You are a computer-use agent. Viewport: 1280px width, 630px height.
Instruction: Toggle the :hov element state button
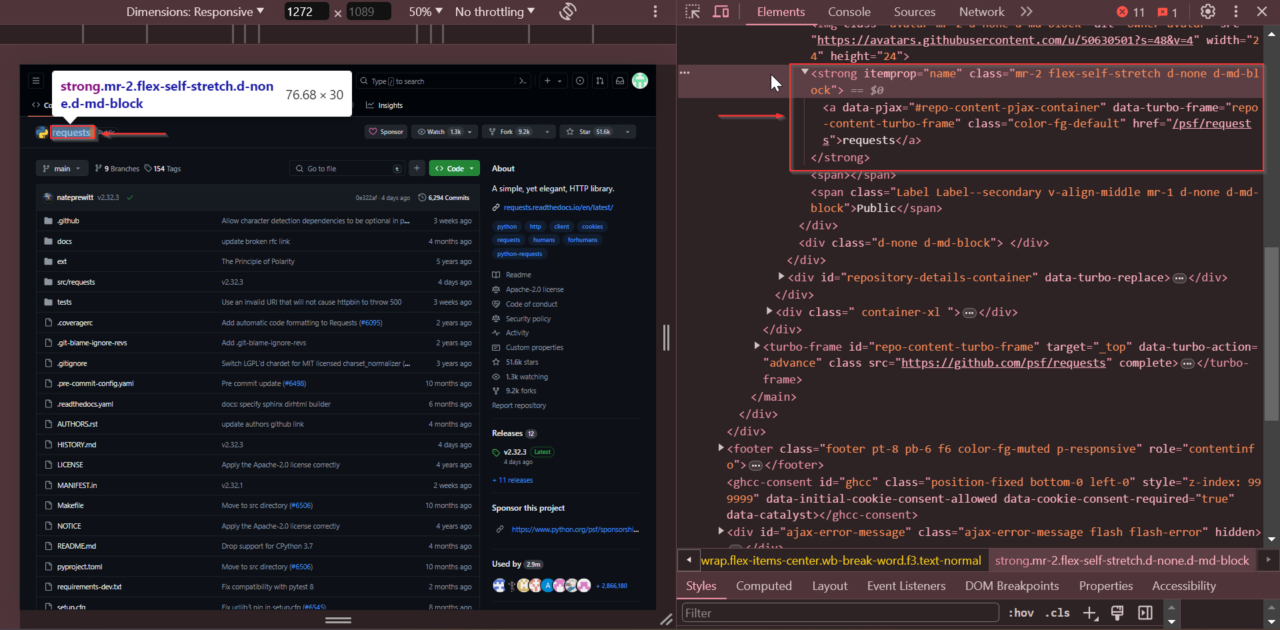click(x=1021, y=613)
